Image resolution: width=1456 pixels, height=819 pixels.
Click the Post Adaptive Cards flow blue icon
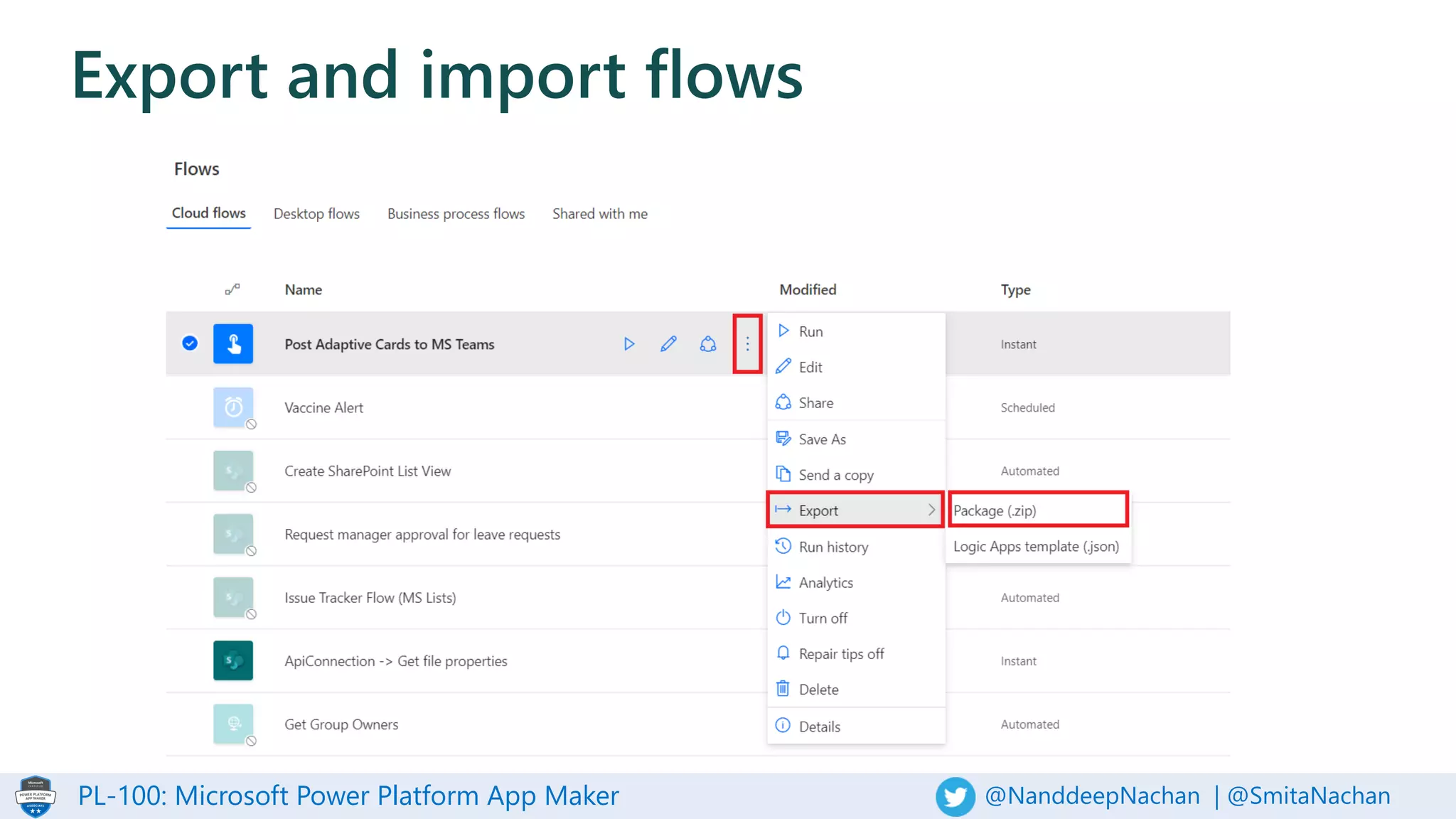233,344
